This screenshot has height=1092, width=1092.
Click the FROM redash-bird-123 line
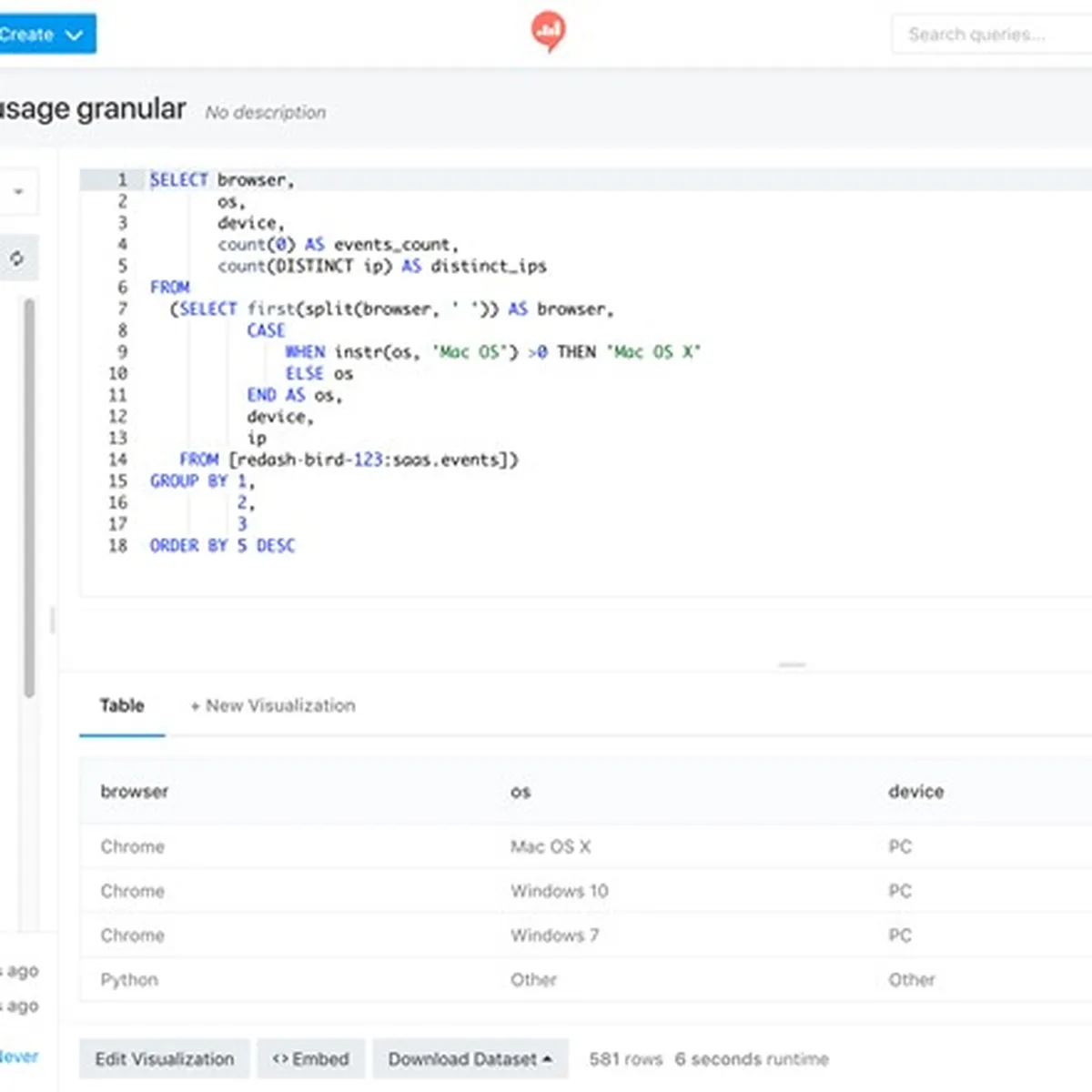click(x=349, y=460)
